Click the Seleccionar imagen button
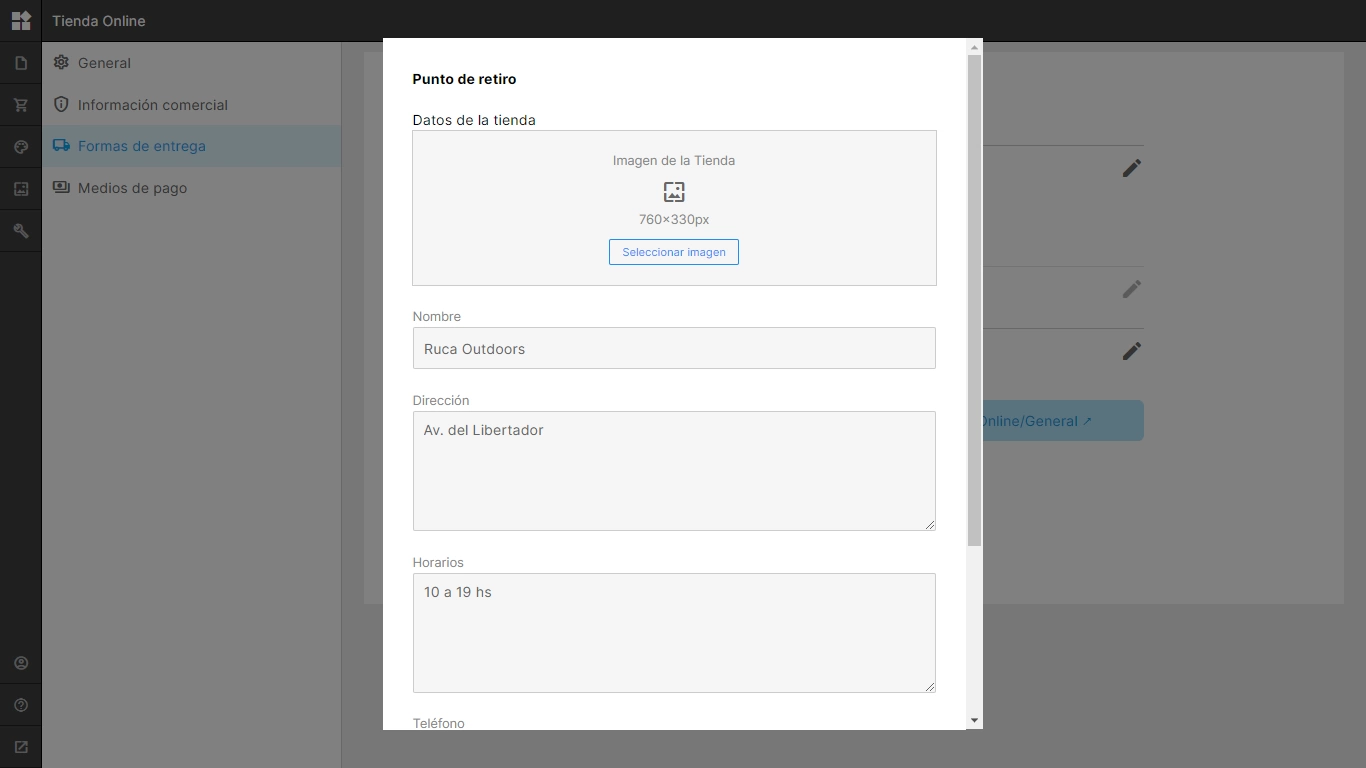 pos(674,252)
